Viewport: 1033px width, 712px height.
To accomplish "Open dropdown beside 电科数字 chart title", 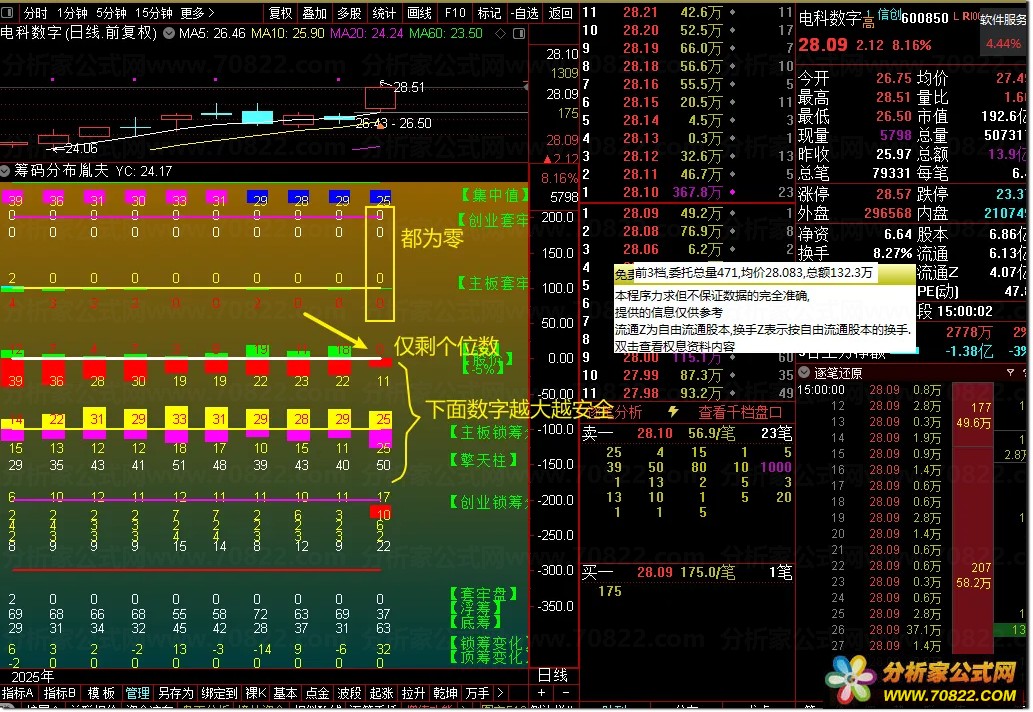I will [x=169, y=33].
